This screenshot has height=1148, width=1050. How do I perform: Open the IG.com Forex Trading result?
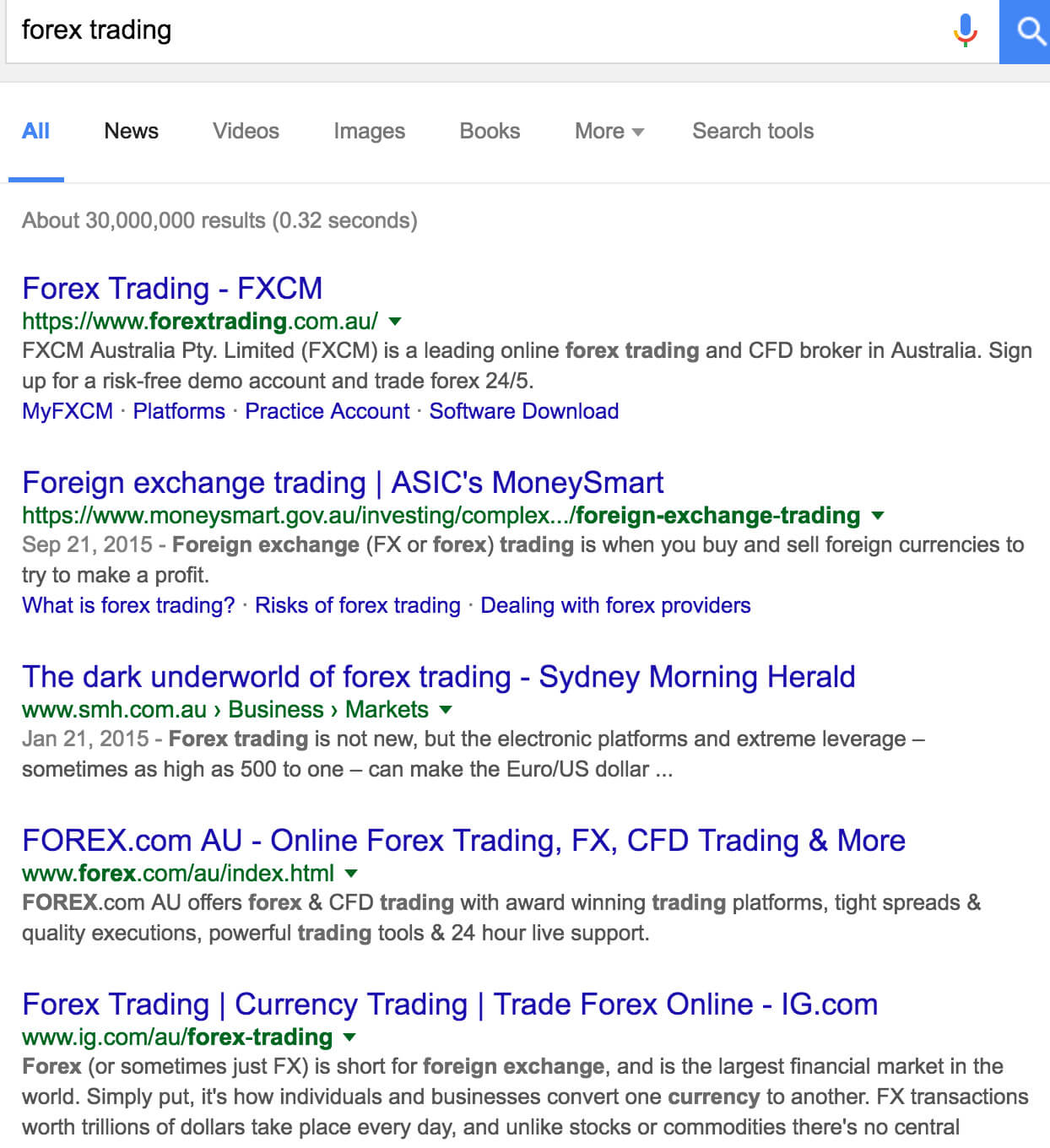pyautogui.click(x=450, y=1004)
